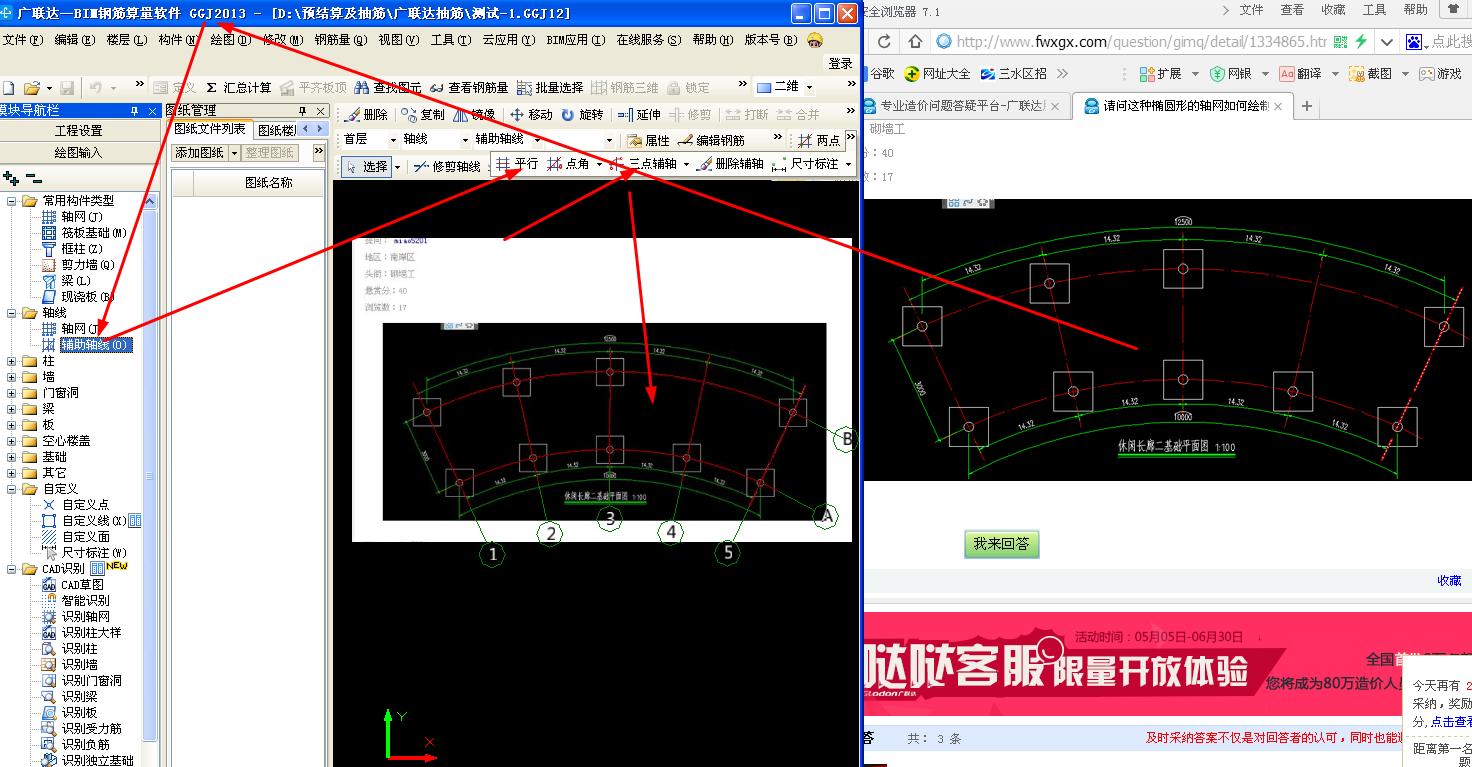
Task: Click the worker avatar icon in menu bar
Action: pos(815,40)
